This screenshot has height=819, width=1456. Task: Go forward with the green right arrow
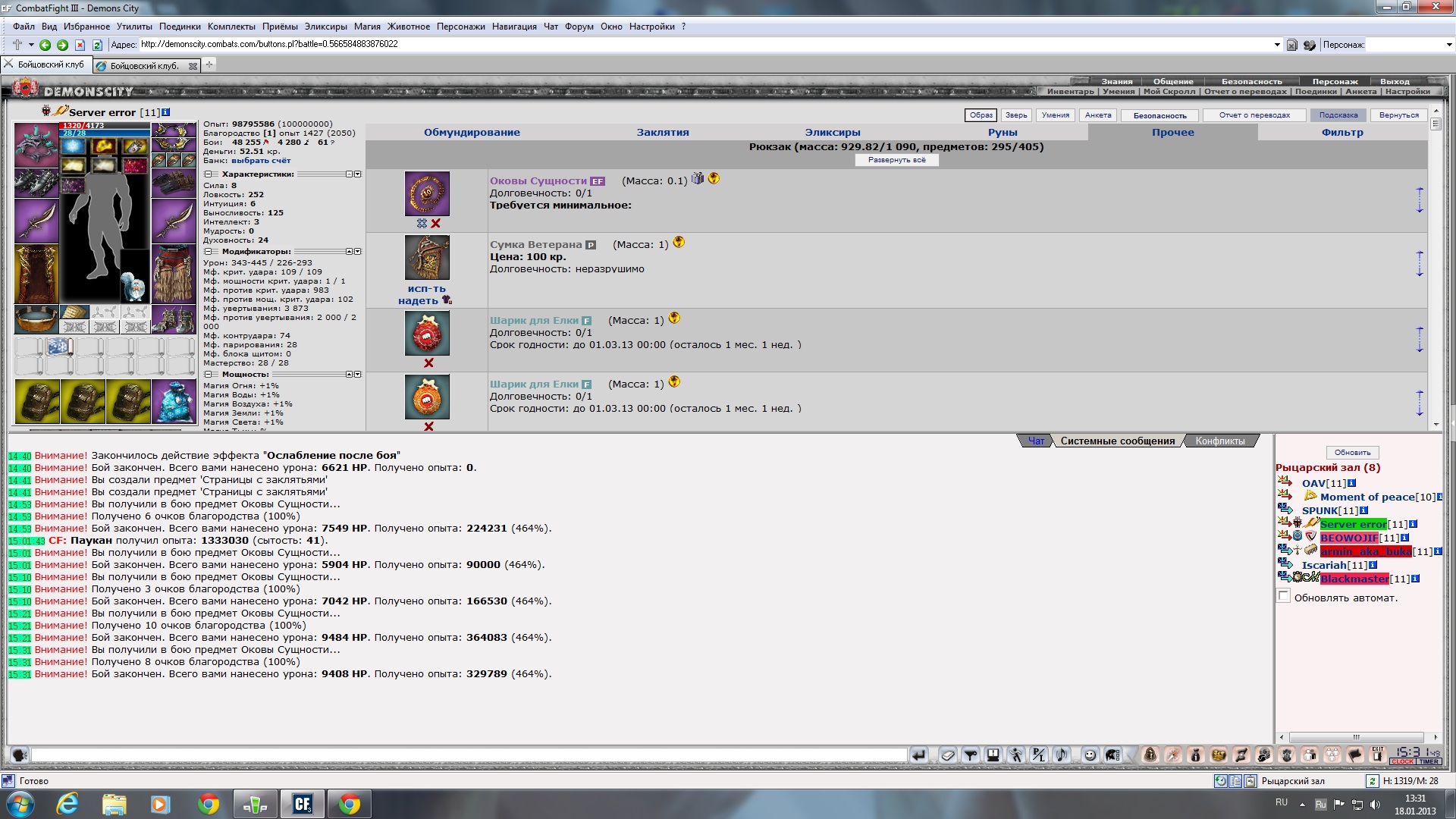click(63, 45)
